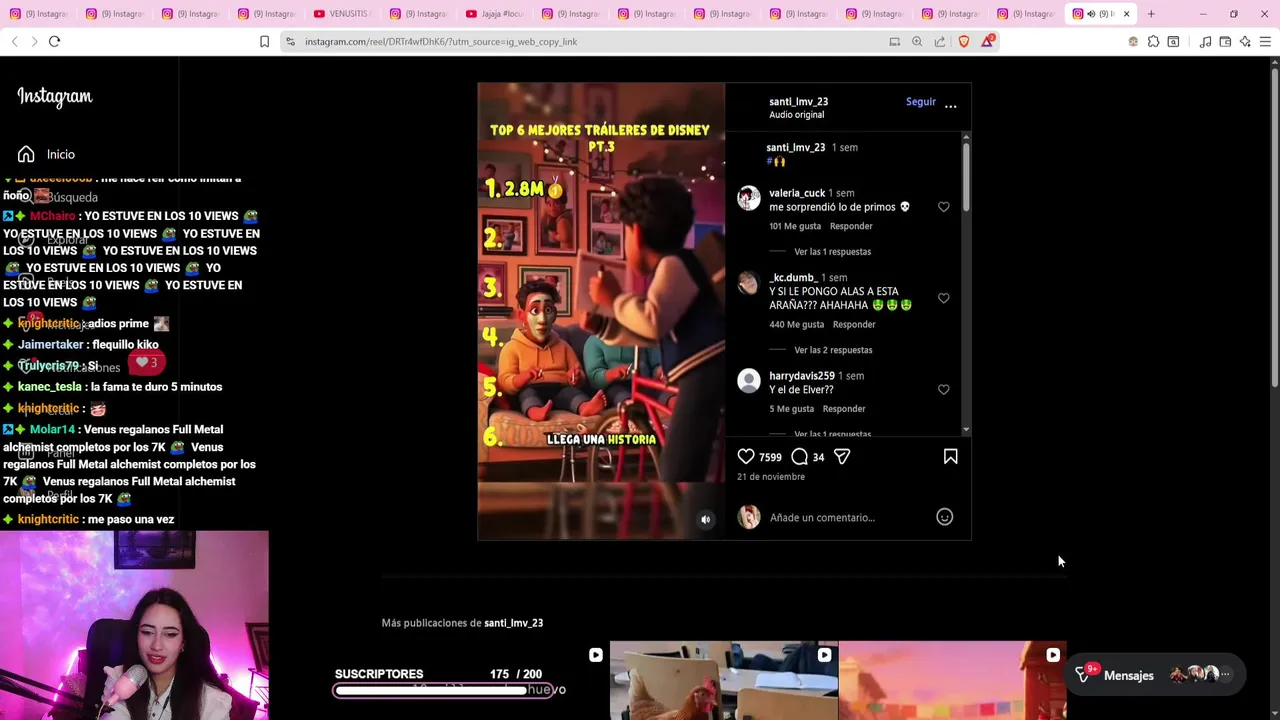The image size is (1280, 720).
Task: Reply to valeria_cuck's comment
Action: pos(851,226)
